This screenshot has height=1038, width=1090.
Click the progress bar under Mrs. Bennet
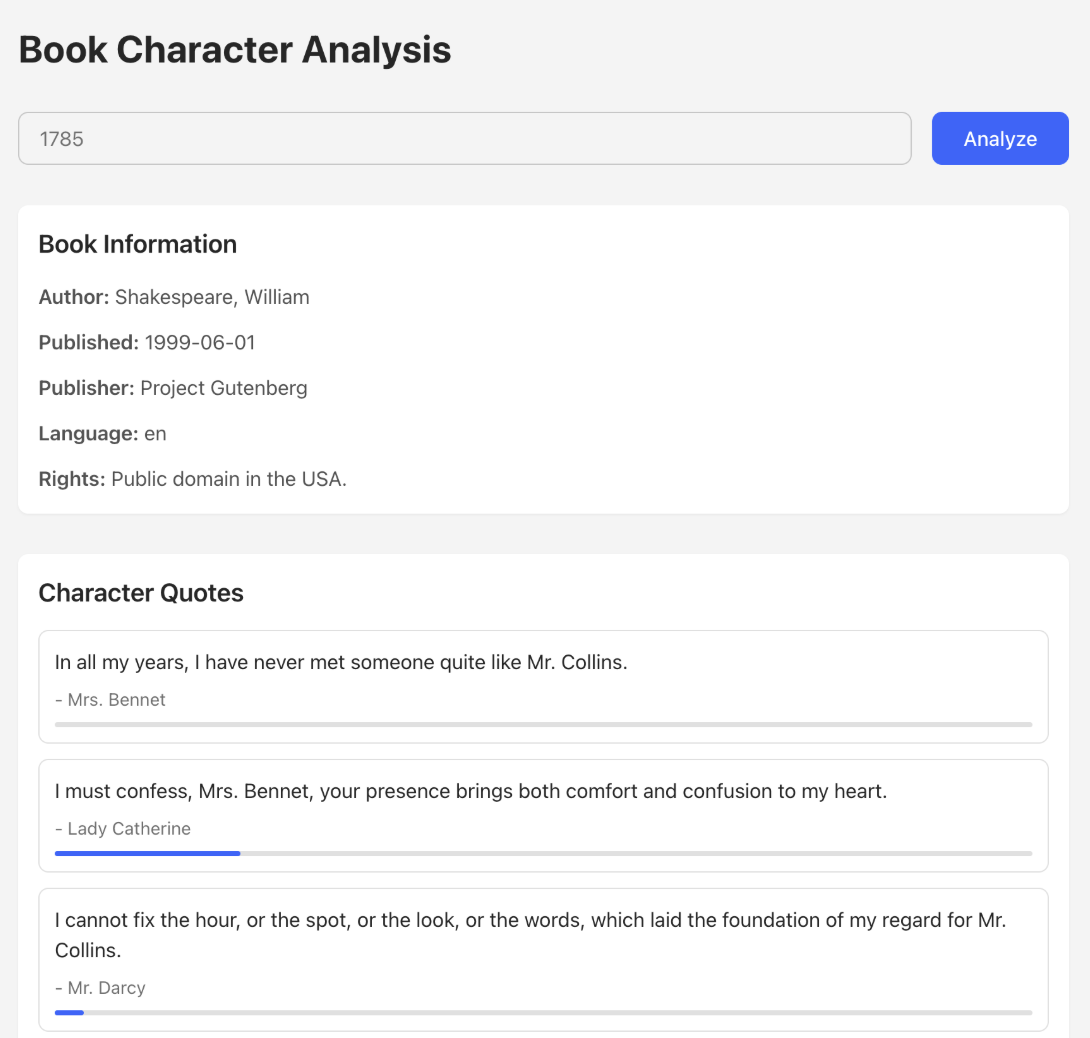[543, 724]
